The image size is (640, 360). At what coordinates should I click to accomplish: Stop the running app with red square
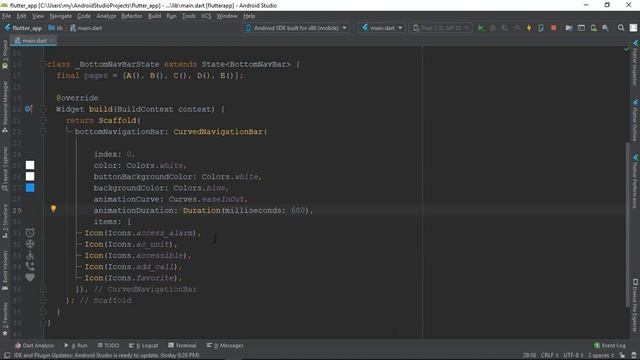point(553,28)
